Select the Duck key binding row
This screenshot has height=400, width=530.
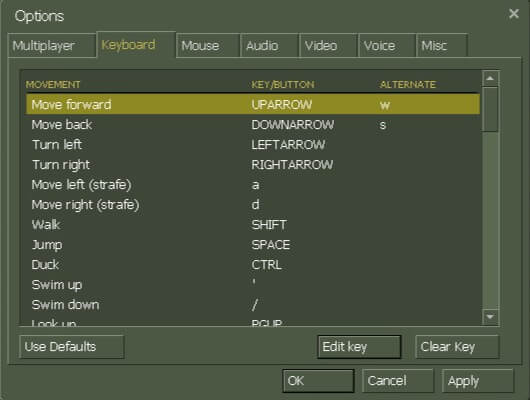(253, 265)
